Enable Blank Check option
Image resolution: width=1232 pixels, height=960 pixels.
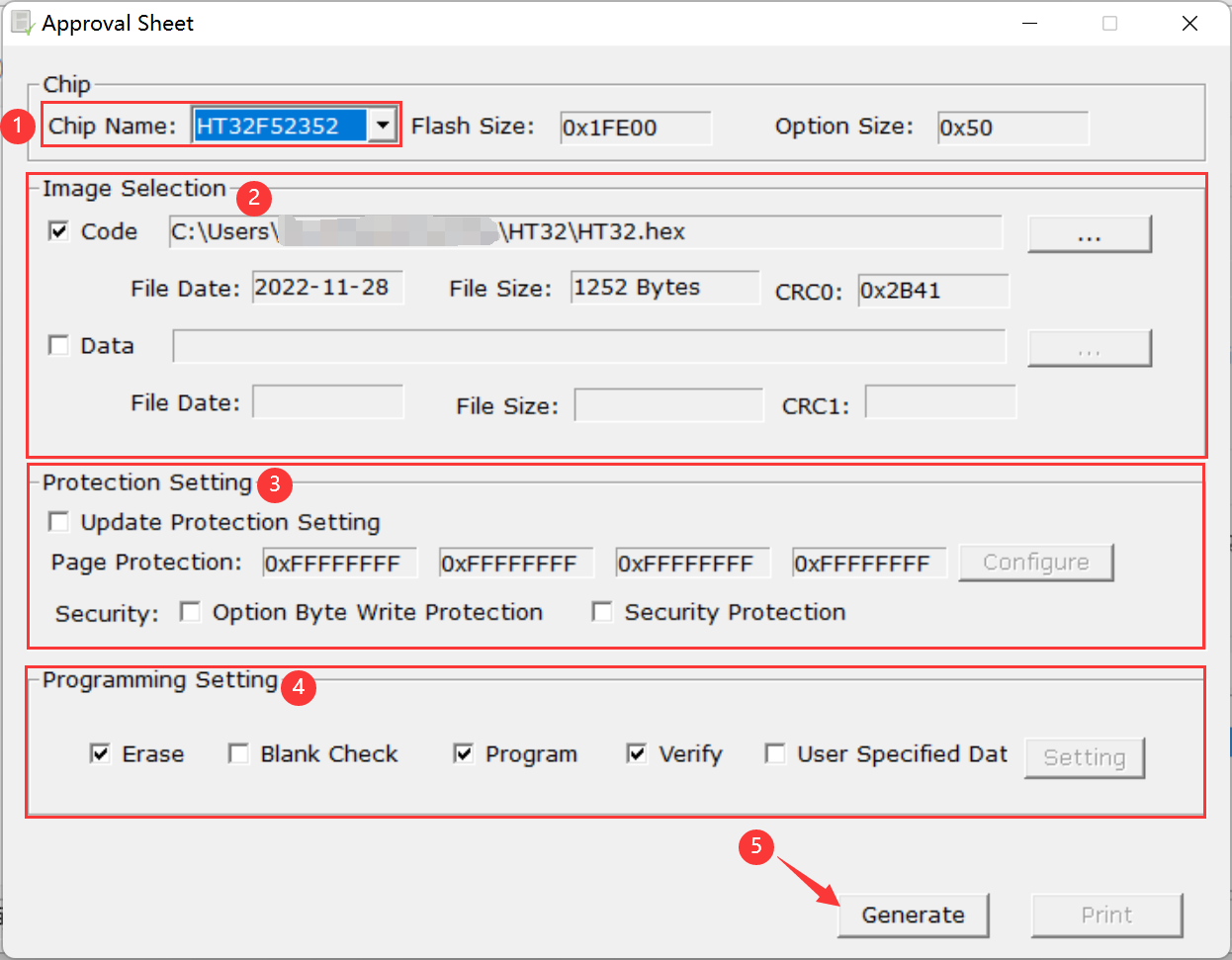click(238, 753)
